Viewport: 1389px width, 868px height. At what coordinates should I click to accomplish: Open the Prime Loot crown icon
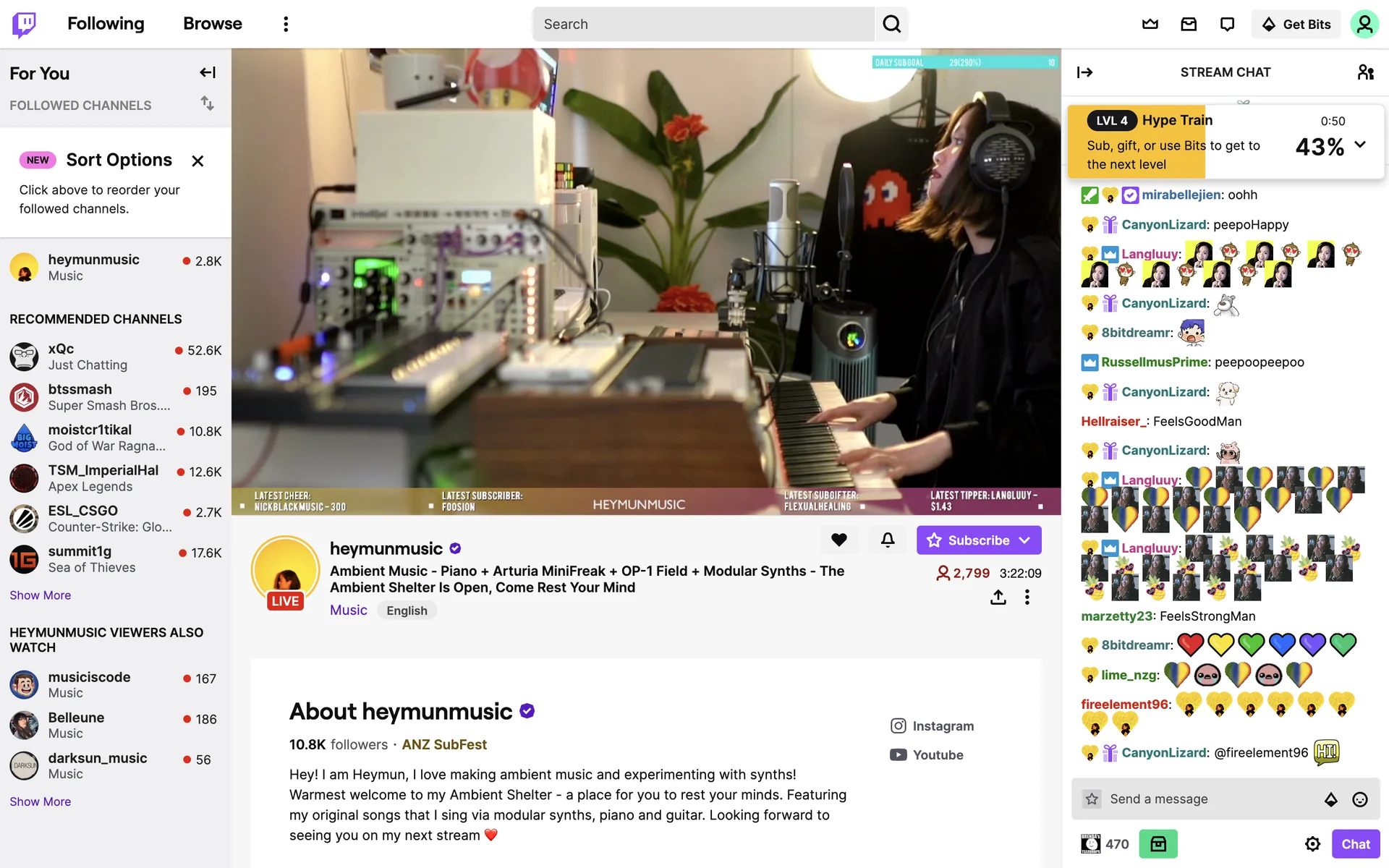pyautogui.click(x=1150, y=24)
